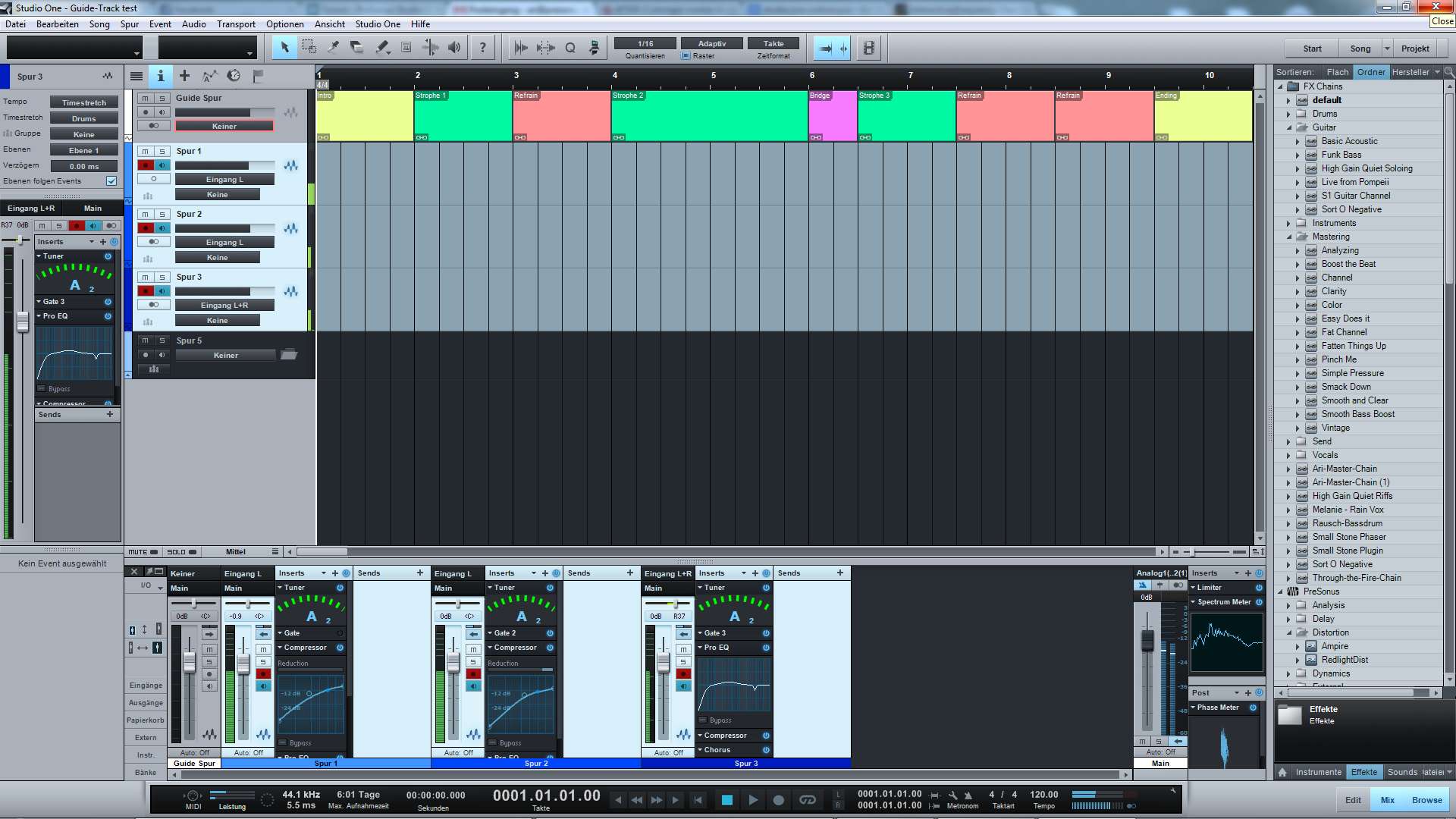1456x819 pixels.
Task: Collapse the Guitar folder in browser
Action: [1288, 127]
